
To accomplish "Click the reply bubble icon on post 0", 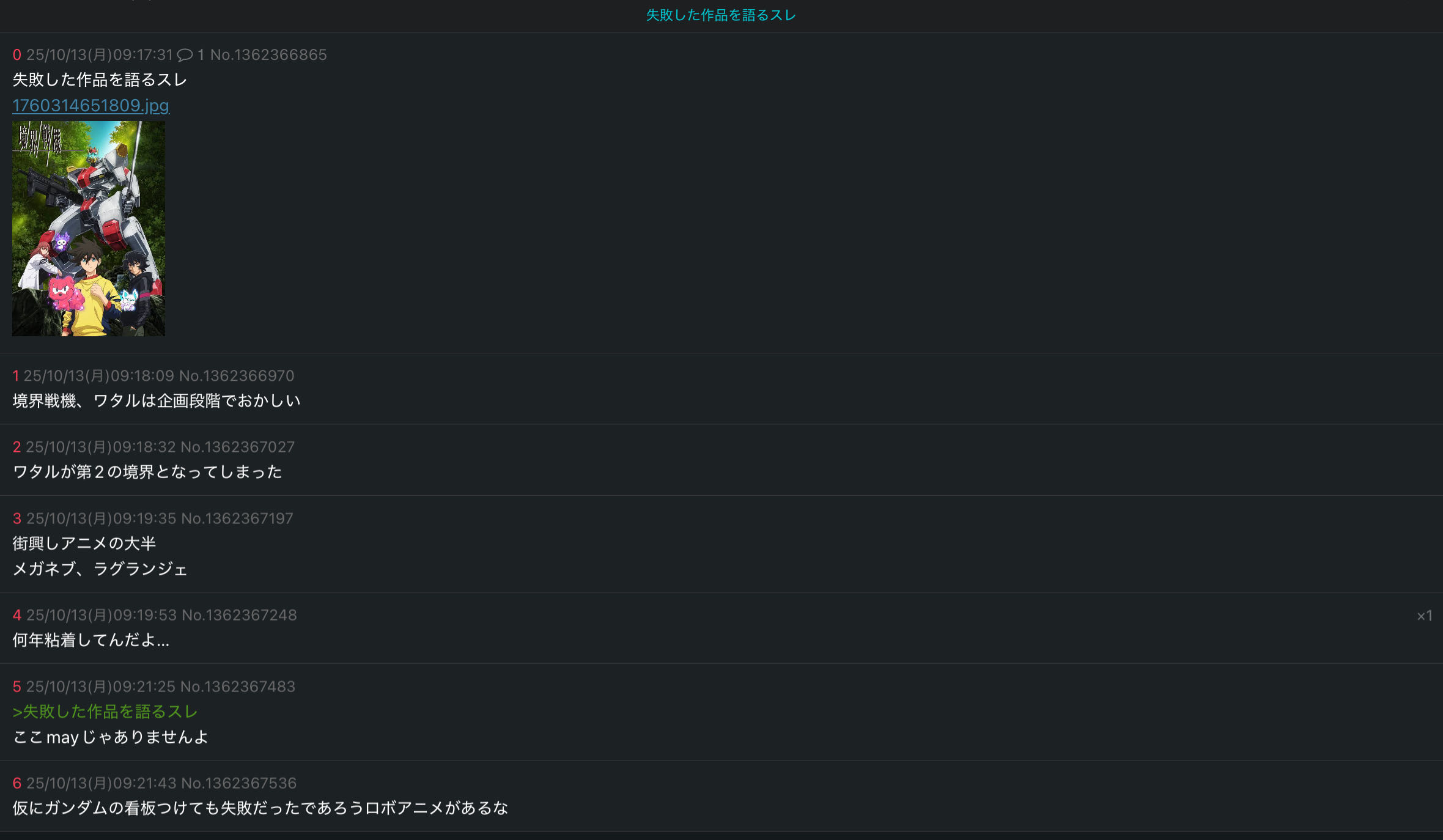I will point(185,55).
